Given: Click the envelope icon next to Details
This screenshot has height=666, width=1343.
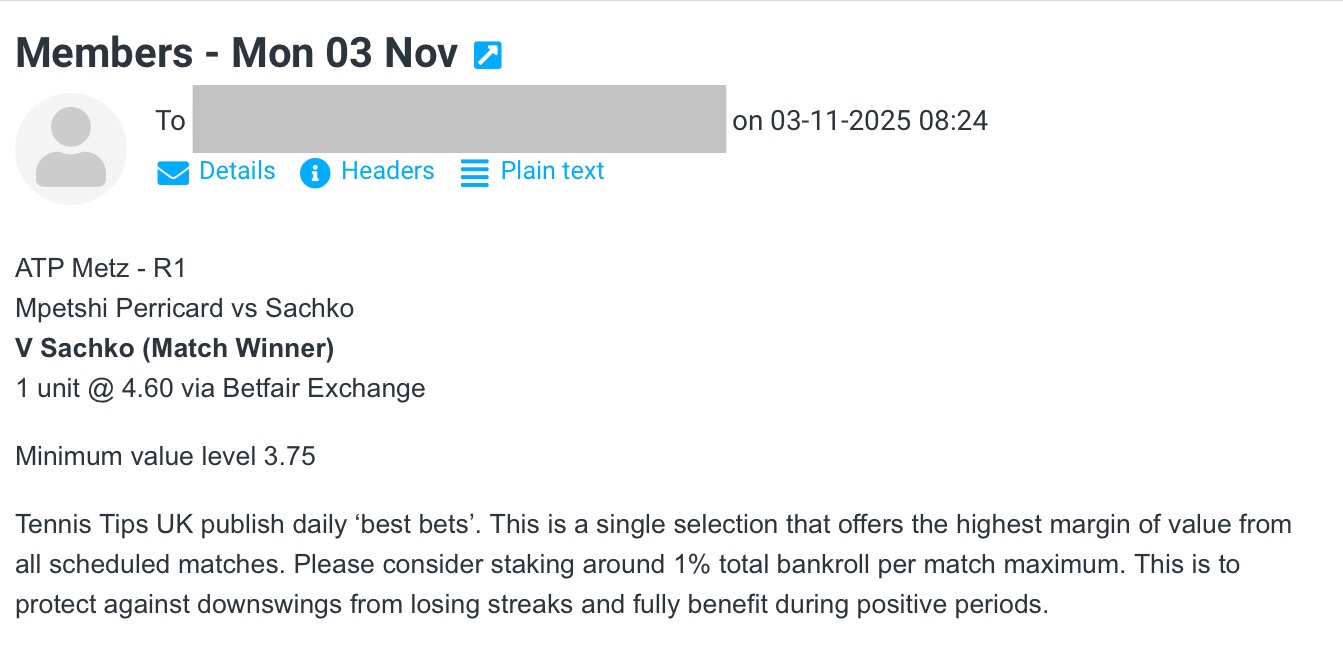Looking at the screenshot, I should pyautogui.click(x=172, y=172).
